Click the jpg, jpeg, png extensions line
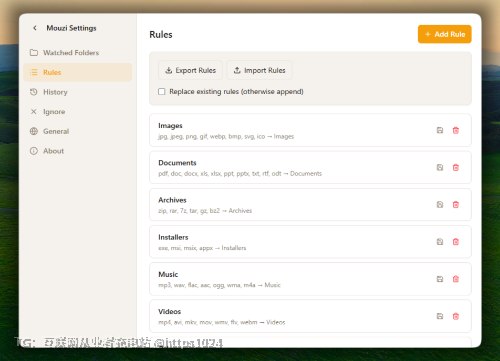The width and height of the screenshot is (500, 361). (x=226, y=136)
